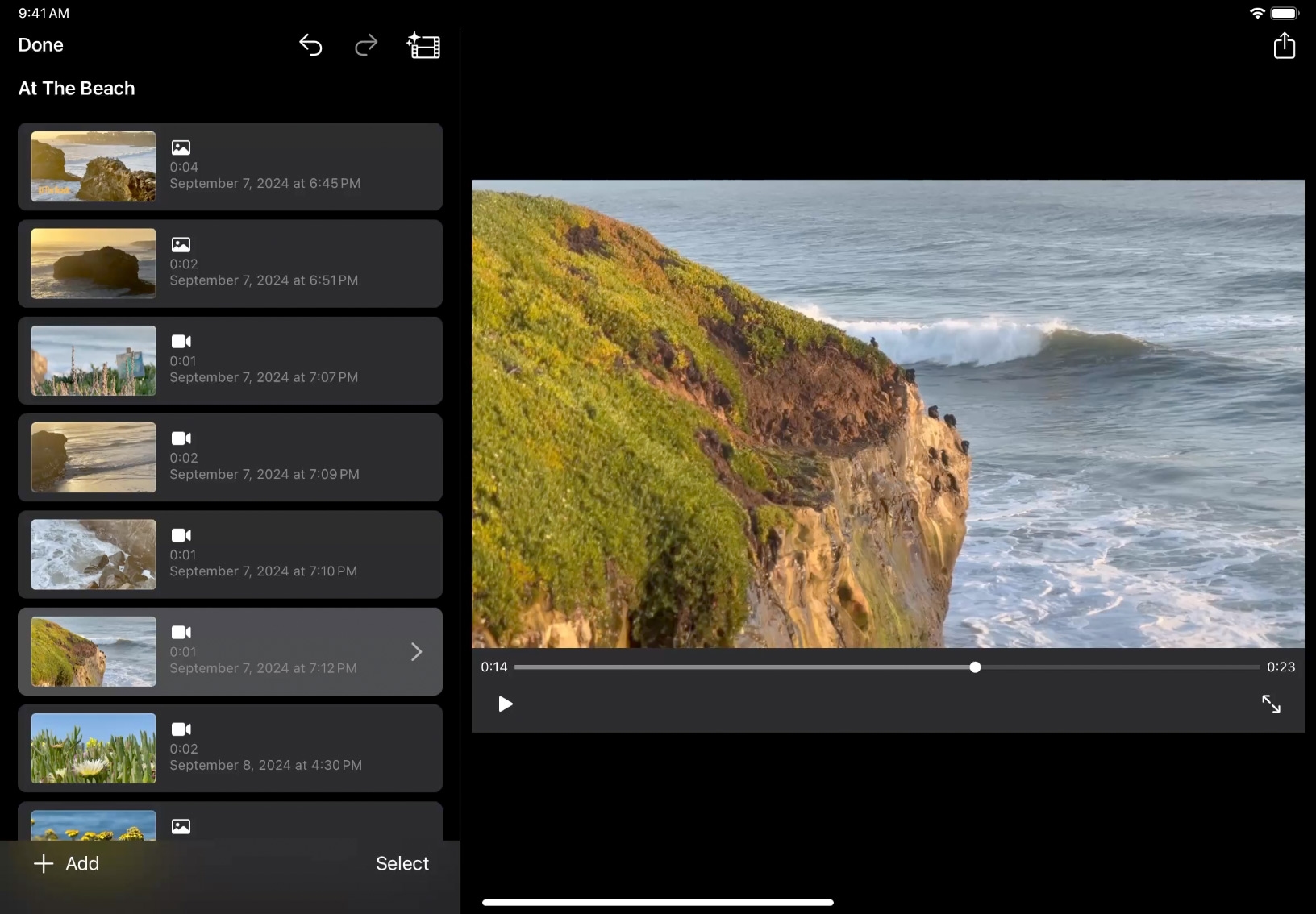Select the thumbnail of the 7:10 PM video
The height and width of the screenshot is (914, 1316).
coord(94,555)
